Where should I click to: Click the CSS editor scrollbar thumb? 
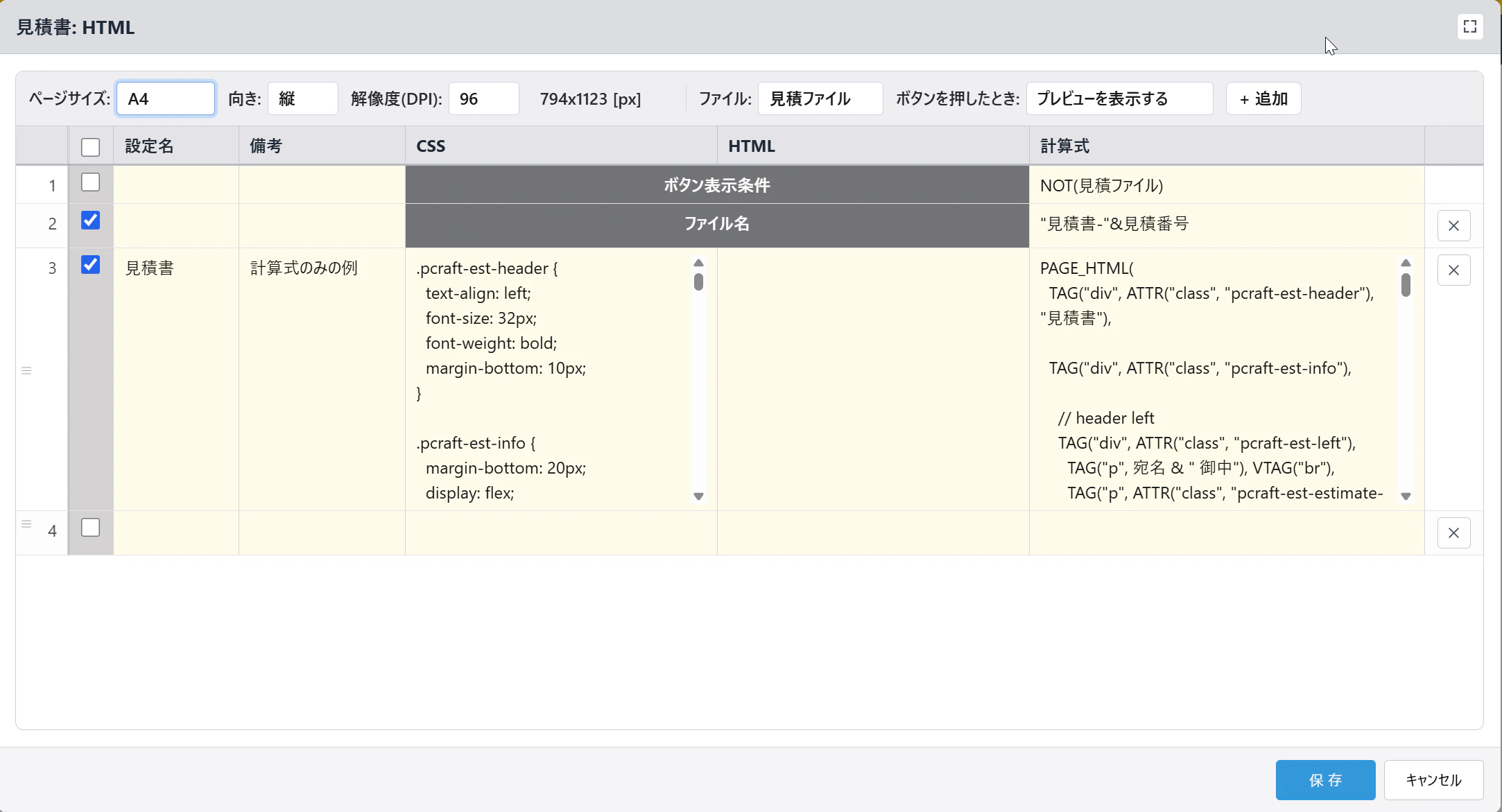coord(698,282)
